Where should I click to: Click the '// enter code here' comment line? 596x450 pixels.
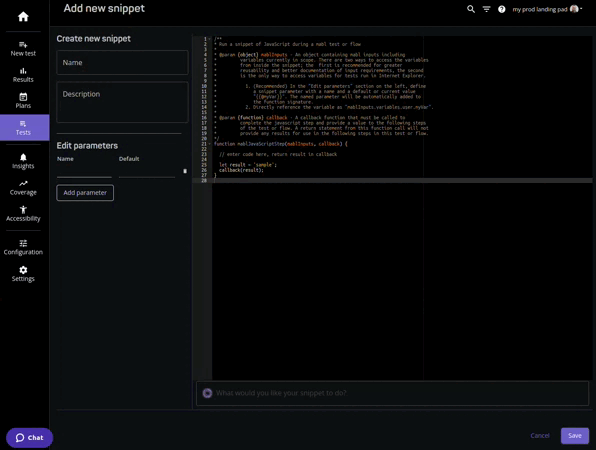click(x=278, y=154)
